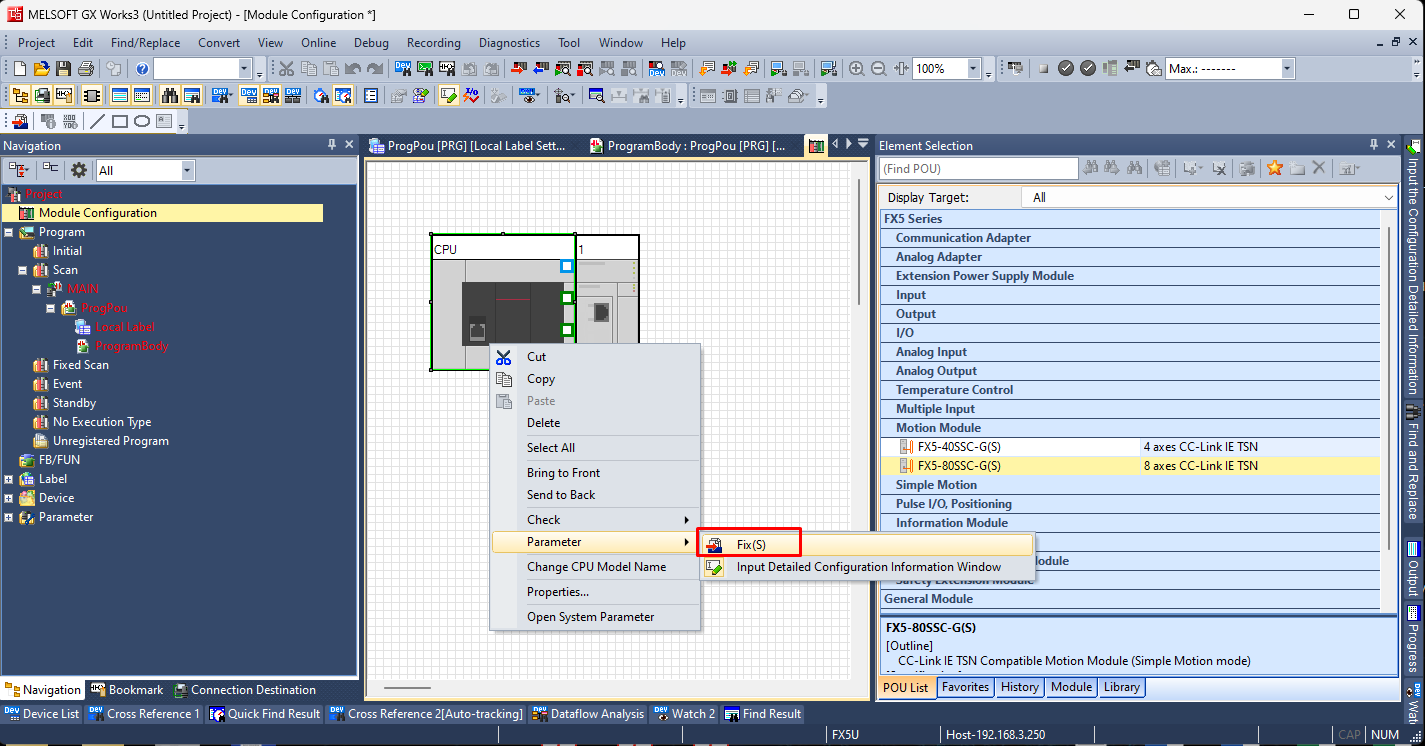This screenshot has height=746, width=1425.
Task: Open the blue Help question-mark icon
Action: pos(142,69)
